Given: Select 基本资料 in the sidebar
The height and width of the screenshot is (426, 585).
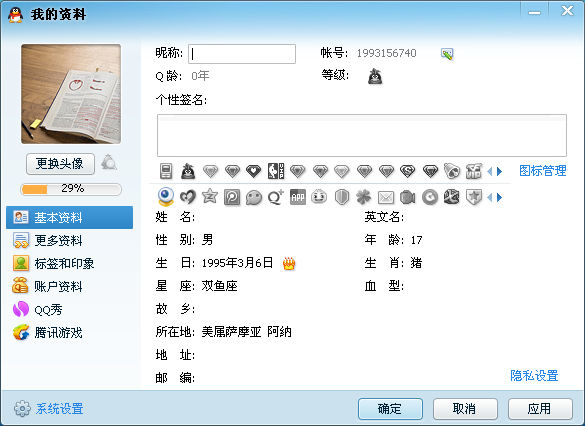Looking at the screenshot, I should point(69,217).
